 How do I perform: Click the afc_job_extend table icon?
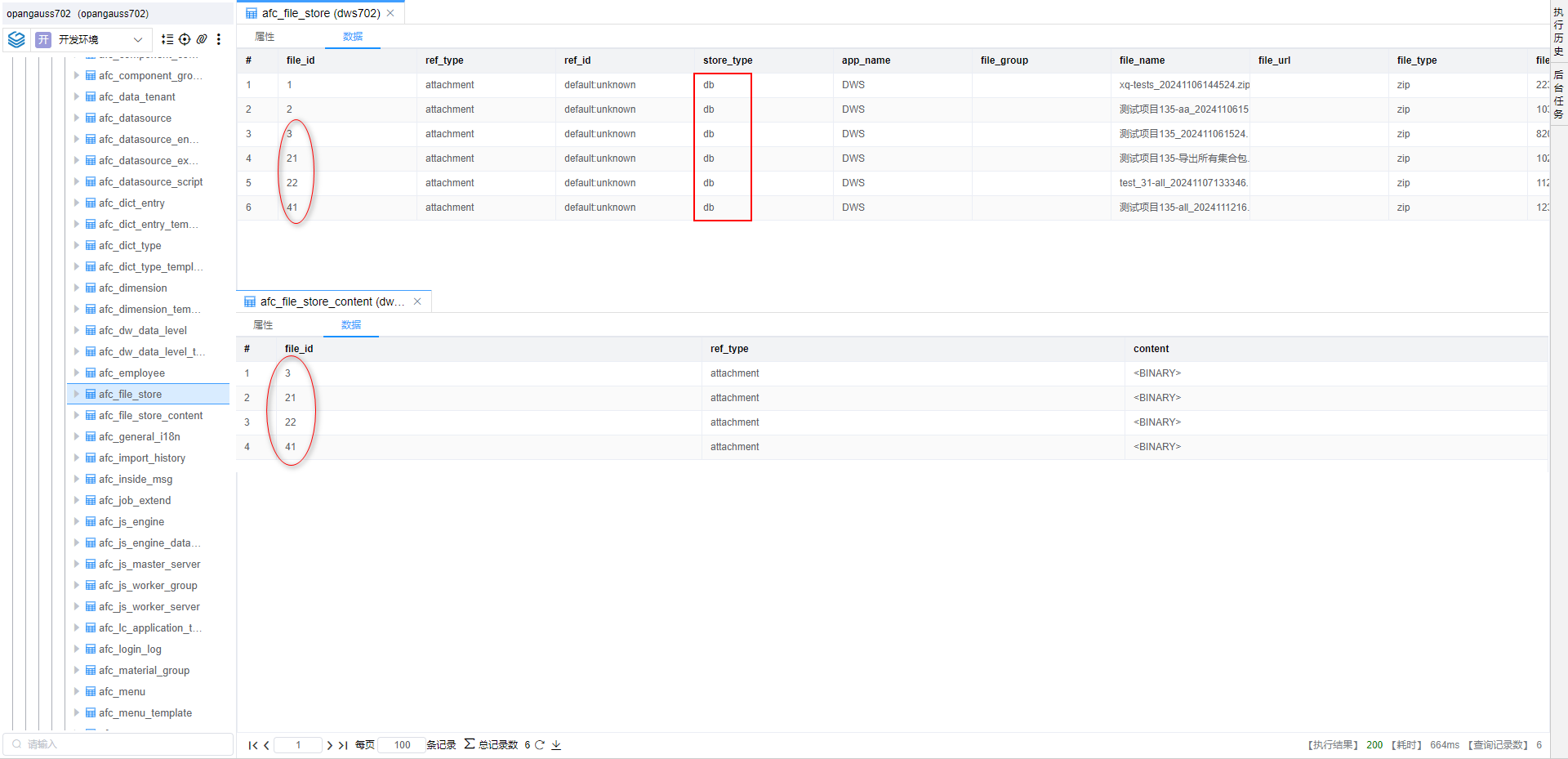pyautogui.click(x=91, y=500)
